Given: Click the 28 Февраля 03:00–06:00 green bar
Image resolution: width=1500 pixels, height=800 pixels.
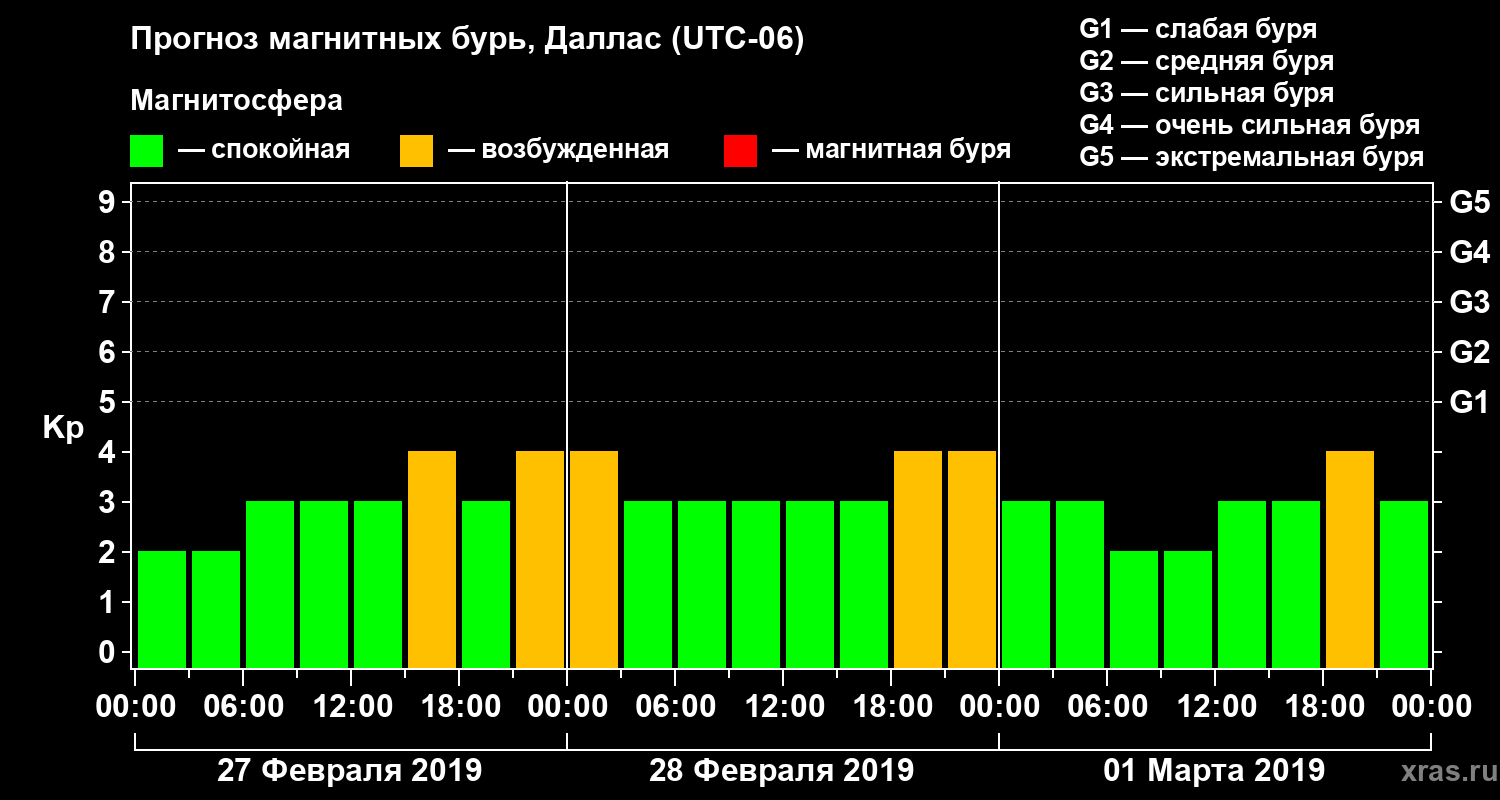Looking at the screenshot, I should (648, 584).
